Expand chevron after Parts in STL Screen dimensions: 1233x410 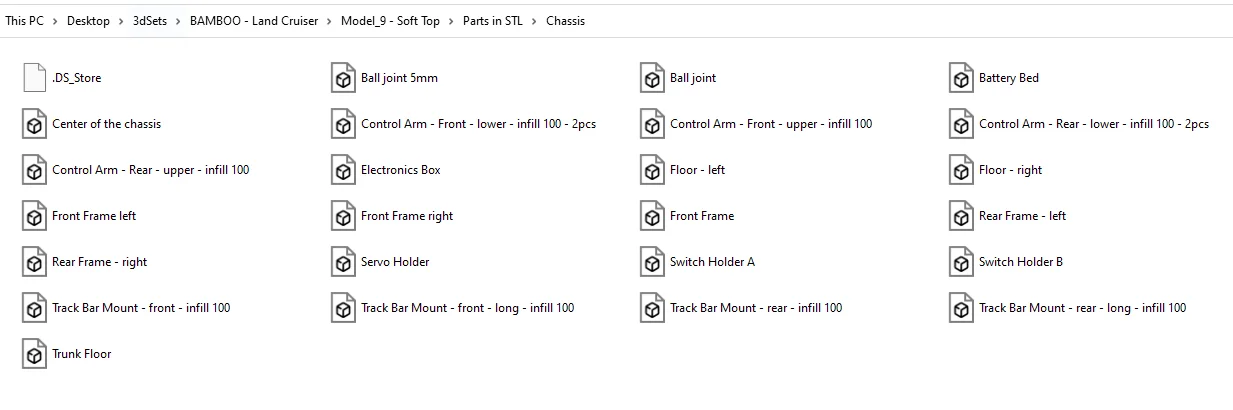point(535,21)
